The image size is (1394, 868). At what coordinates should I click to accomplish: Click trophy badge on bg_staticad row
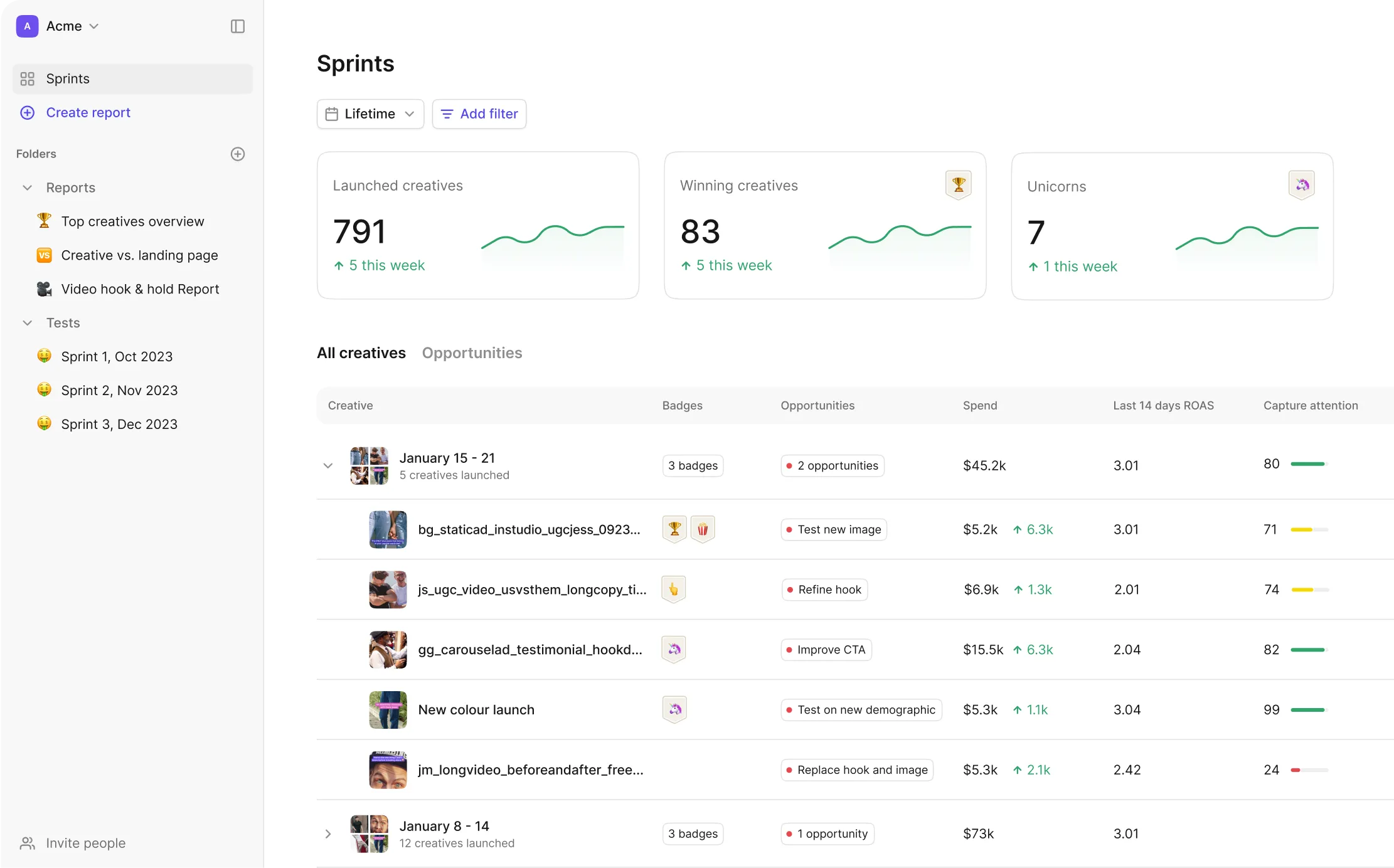pos(674,529)
